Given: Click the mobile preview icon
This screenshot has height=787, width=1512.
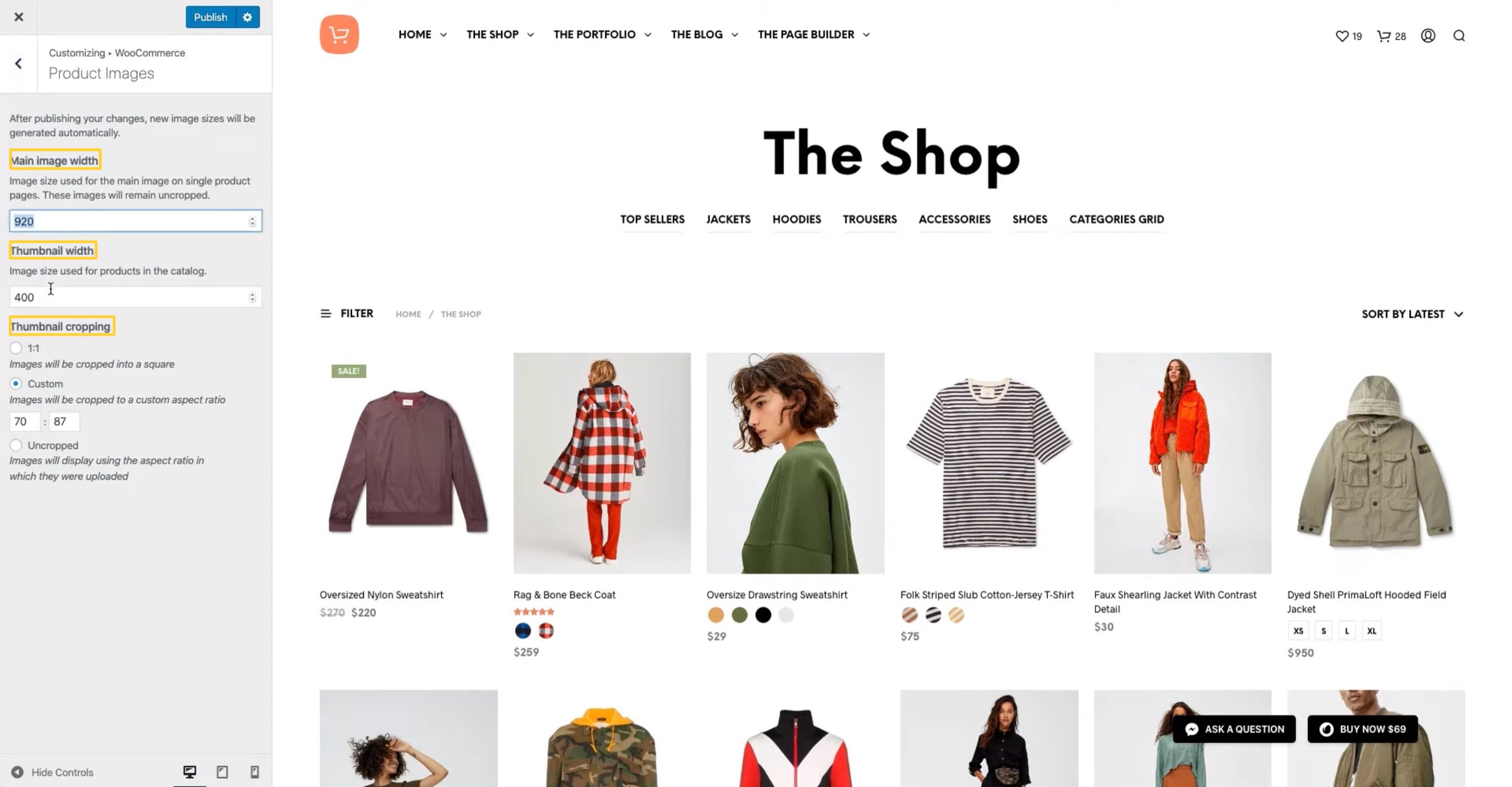Looking at the screenshot, I should pyautogui.click(x=255, y=772).
